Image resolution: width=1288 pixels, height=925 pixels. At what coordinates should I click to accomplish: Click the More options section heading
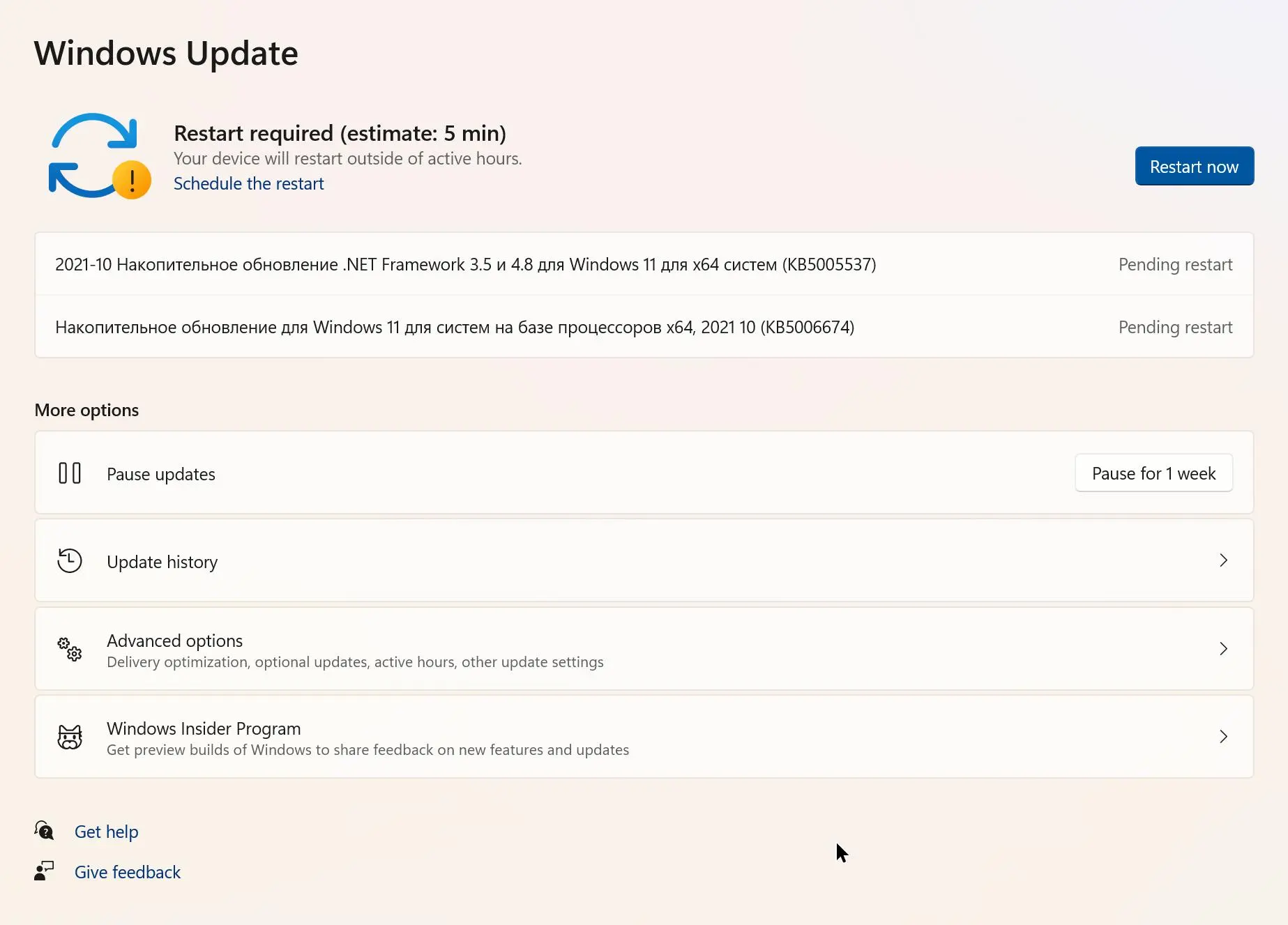86,410
